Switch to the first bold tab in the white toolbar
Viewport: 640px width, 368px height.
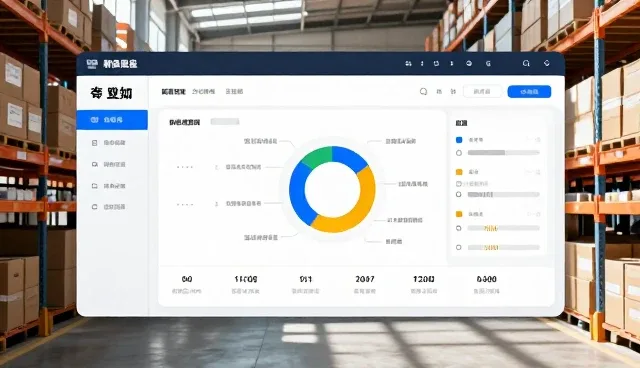[173, 91]
